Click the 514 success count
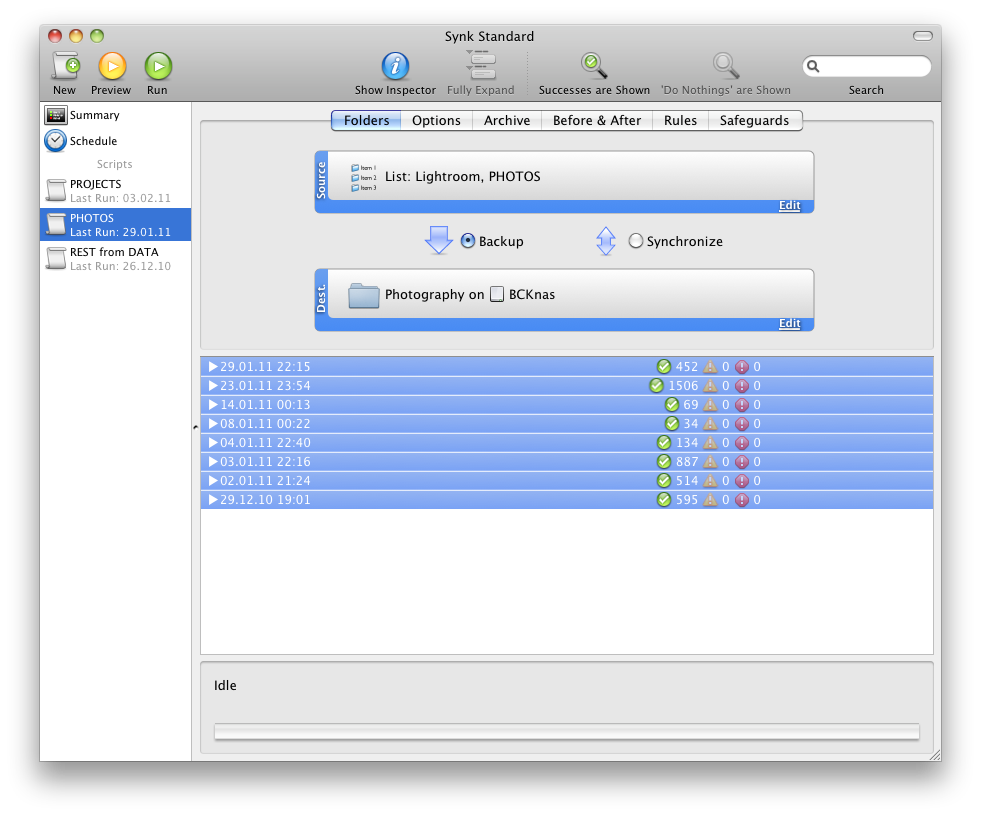Viewport: 981px width, 816px height. (x=687, y=481)
